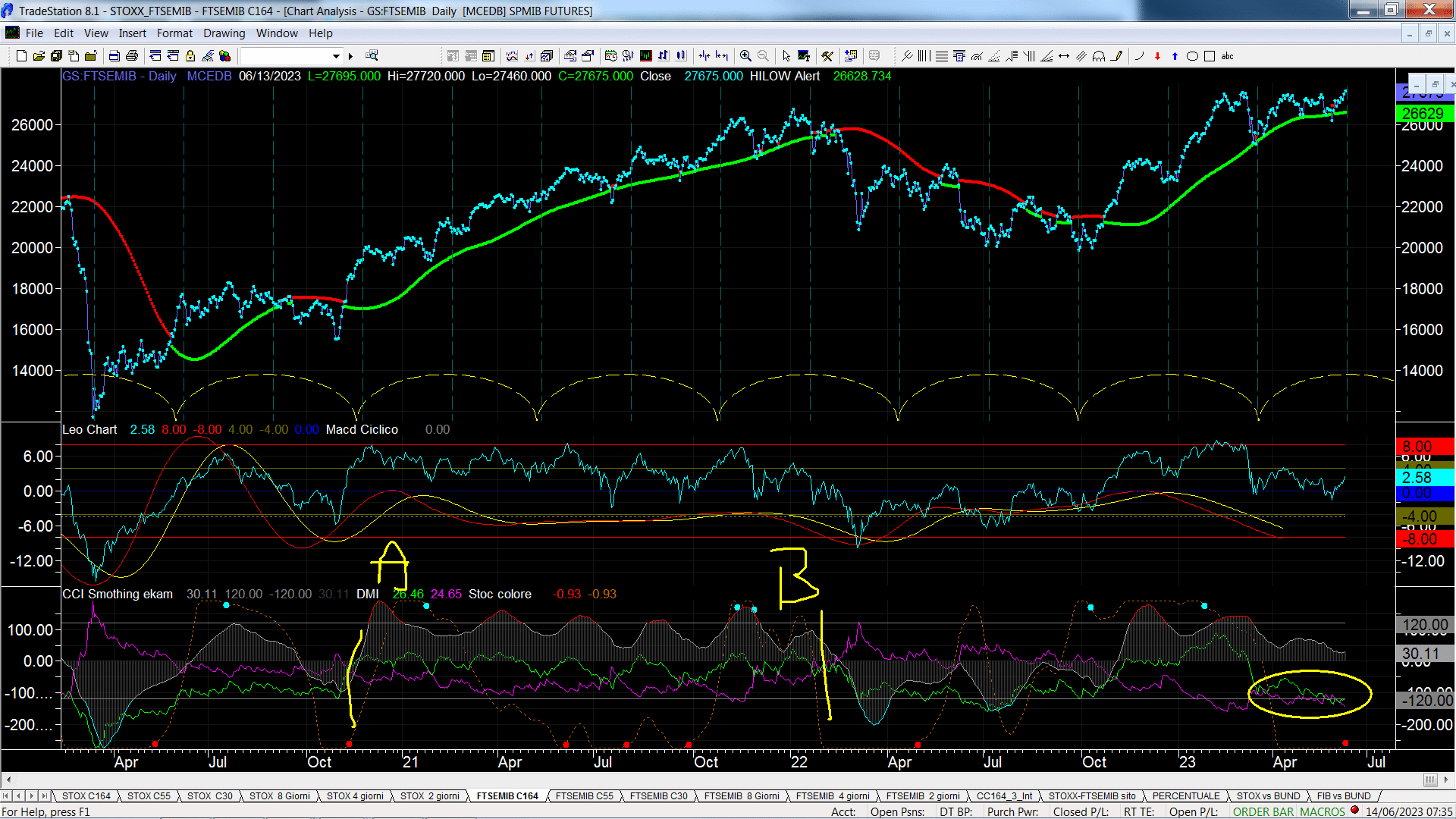Click the go arrow beside combo box
1456x819 pixels.
click(x=350, y=56)
